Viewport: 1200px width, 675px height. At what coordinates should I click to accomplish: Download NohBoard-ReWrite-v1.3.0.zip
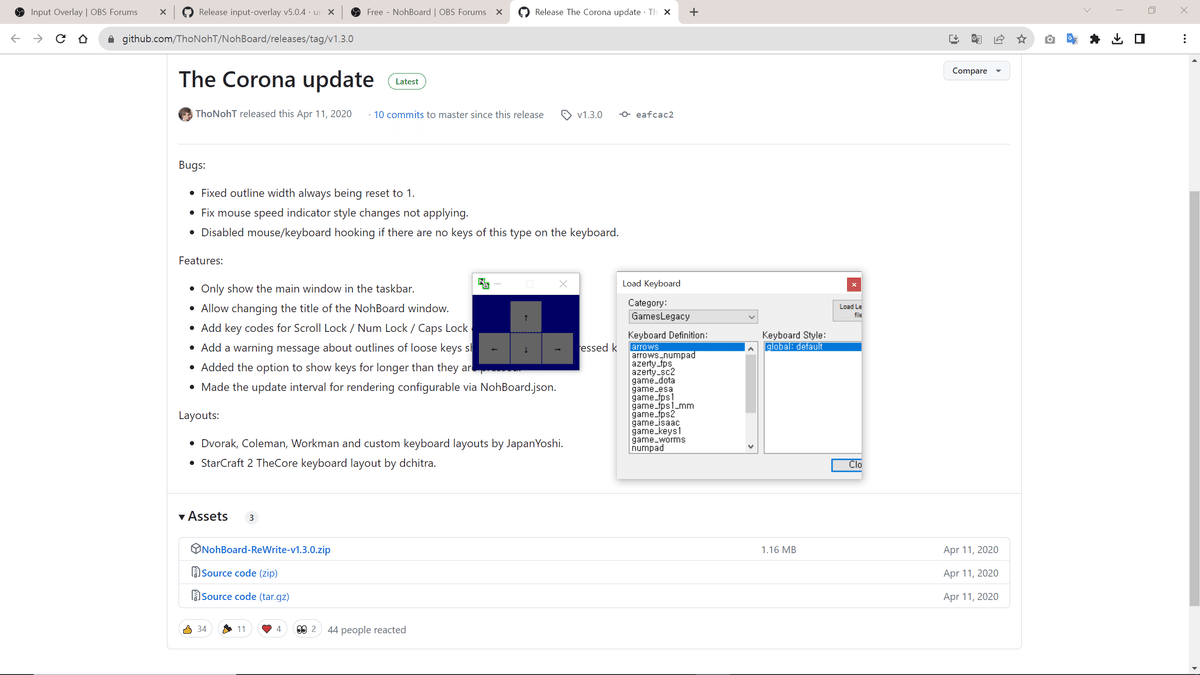266,549
